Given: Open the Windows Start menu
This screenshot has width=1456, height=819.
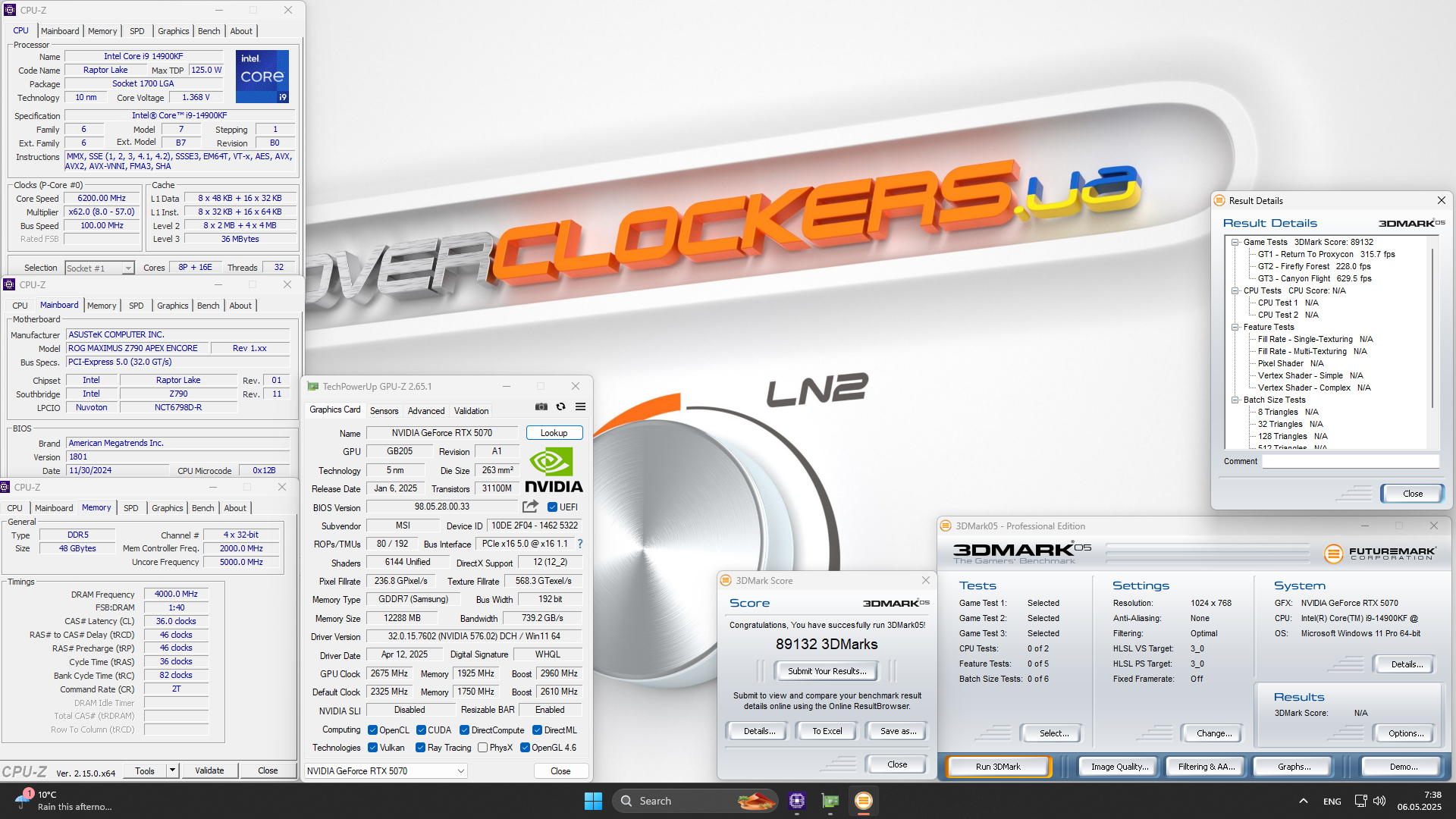Looking at the screenshot, I should [x=593, y=801].
